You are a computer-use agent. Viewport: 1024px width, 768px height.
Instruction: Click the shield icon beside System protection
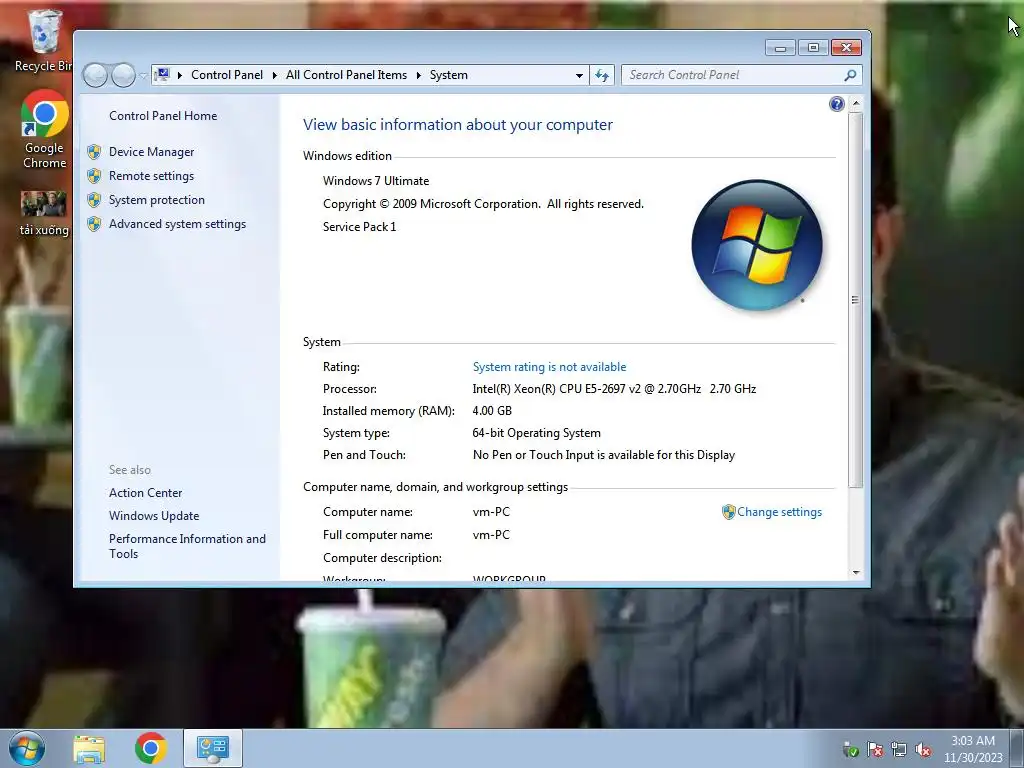point(94,200)
